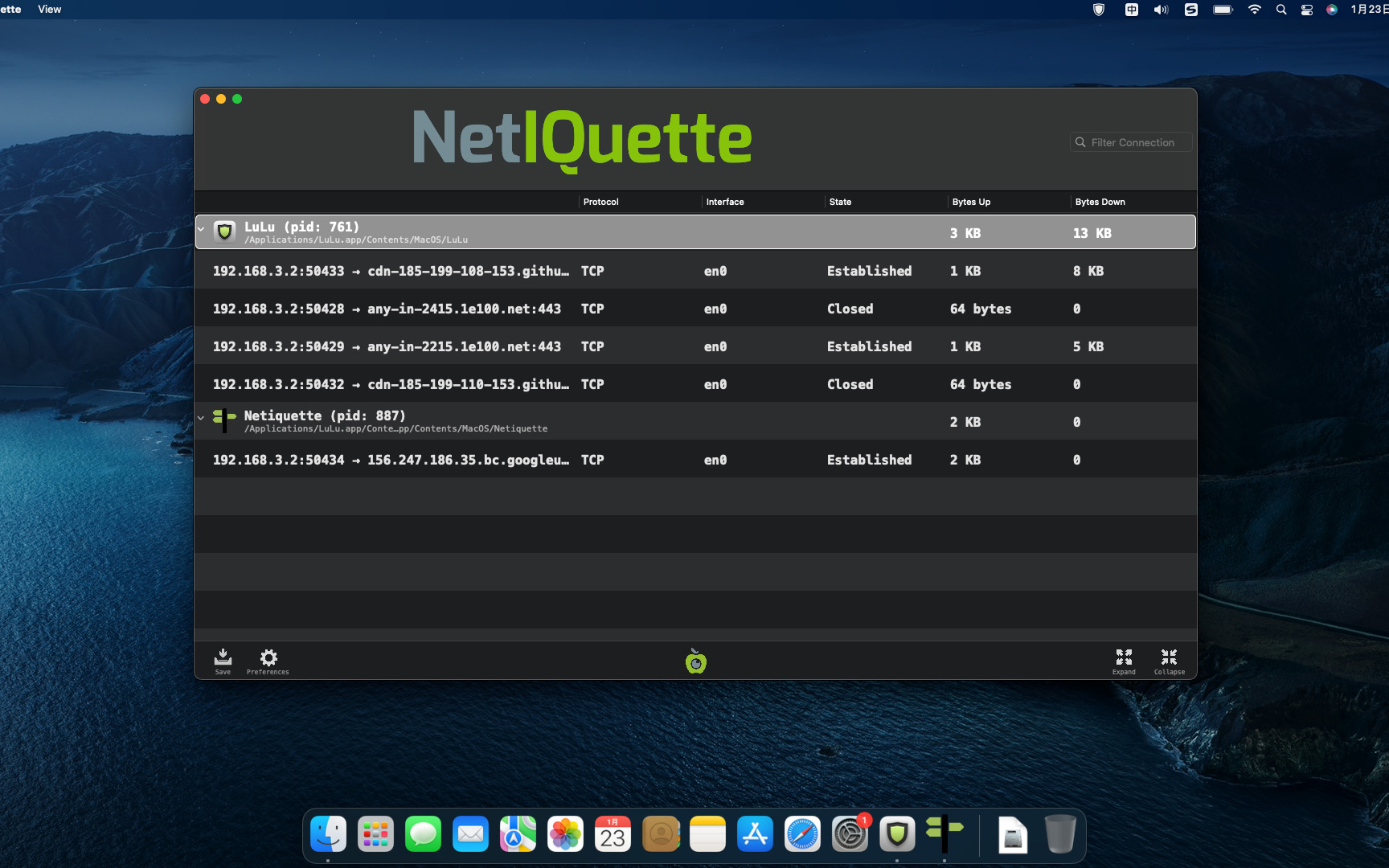This screenshot has width=1389, height=868.
Task: Click the date 1月23日 in menu bar
Action: [x=1369, y=10]
